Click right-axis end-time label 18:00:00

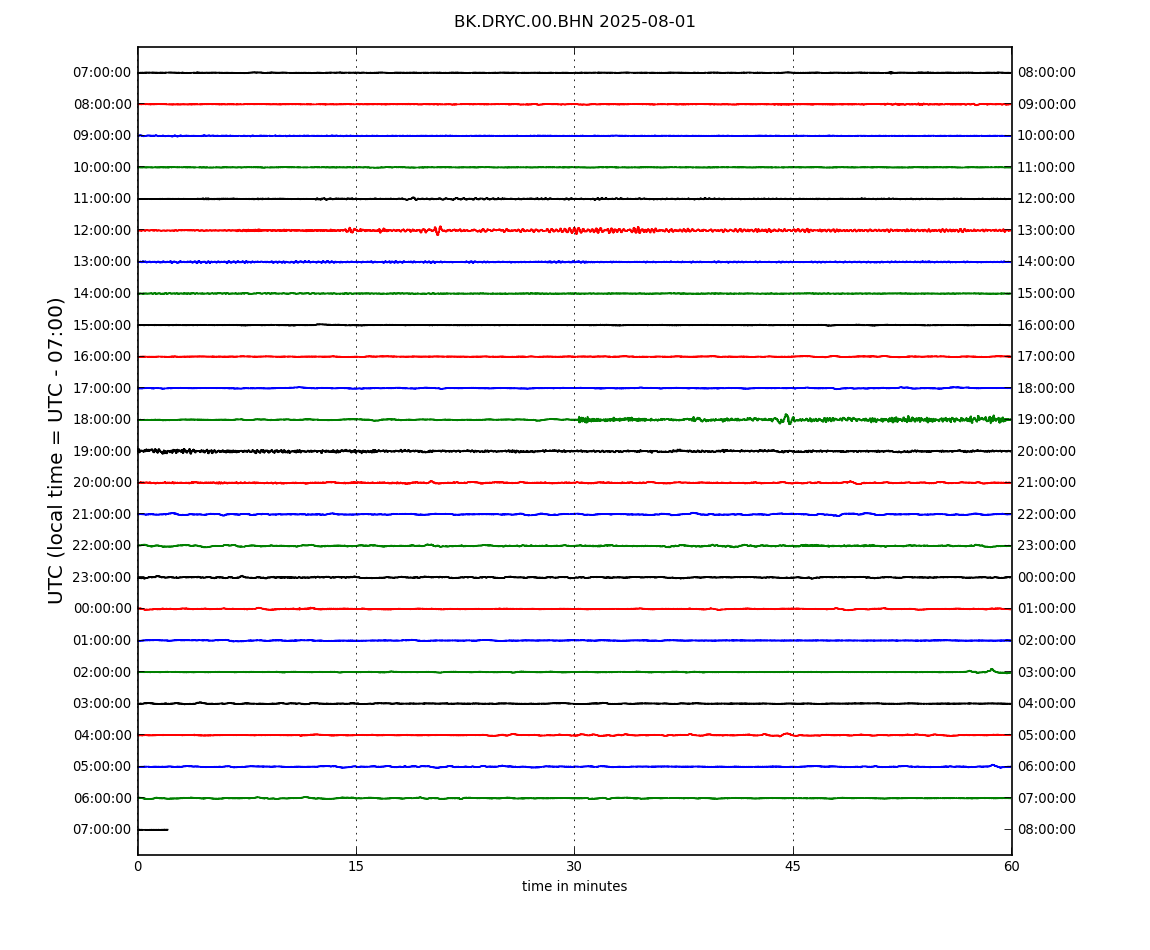click(1047, 388)
